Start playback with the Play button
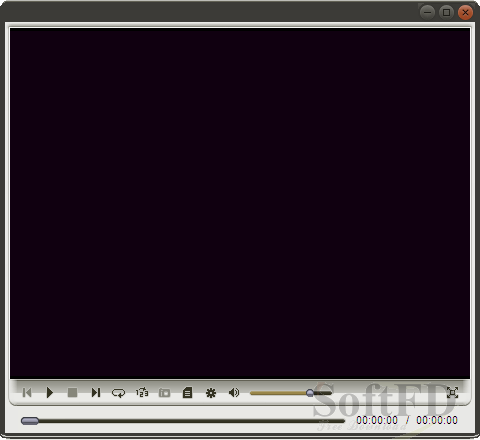 tap(50, 393)
